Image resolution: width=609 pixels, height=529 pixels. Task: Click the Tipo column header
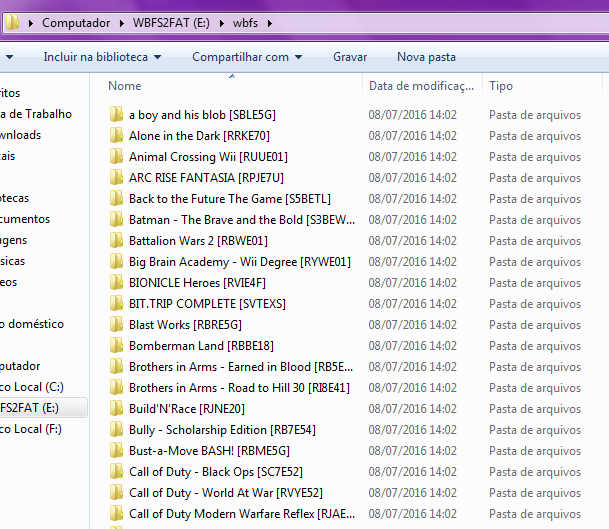click(x=501, y=87)
